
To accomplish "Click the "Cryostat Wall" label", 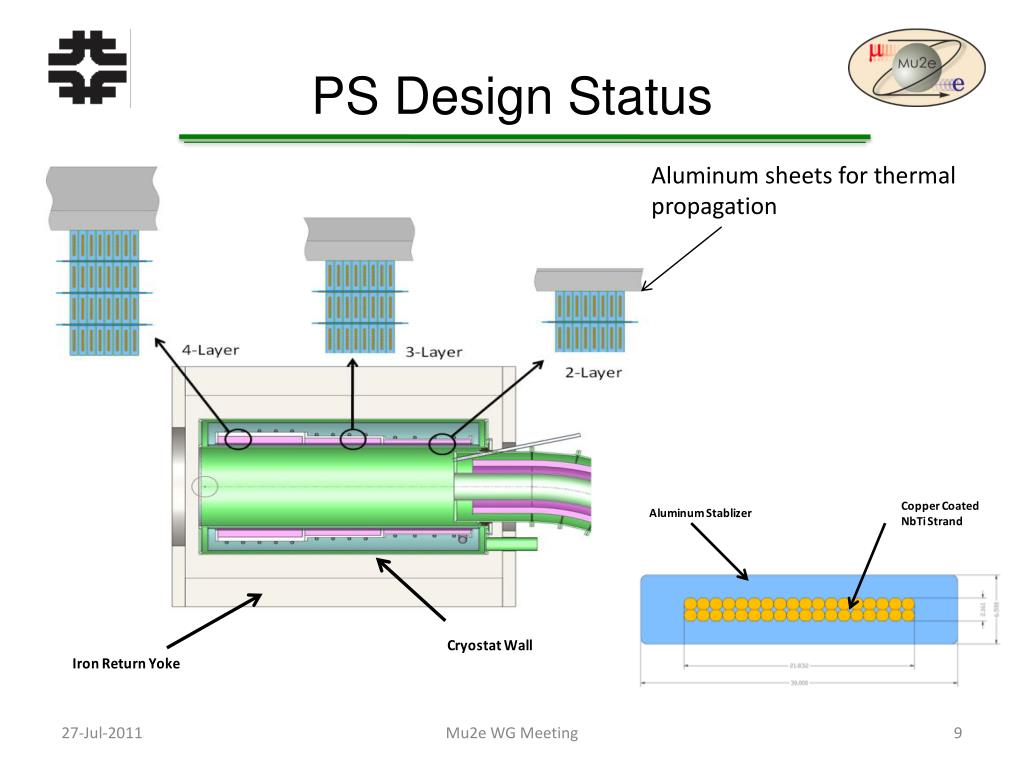I will [490, 645].
